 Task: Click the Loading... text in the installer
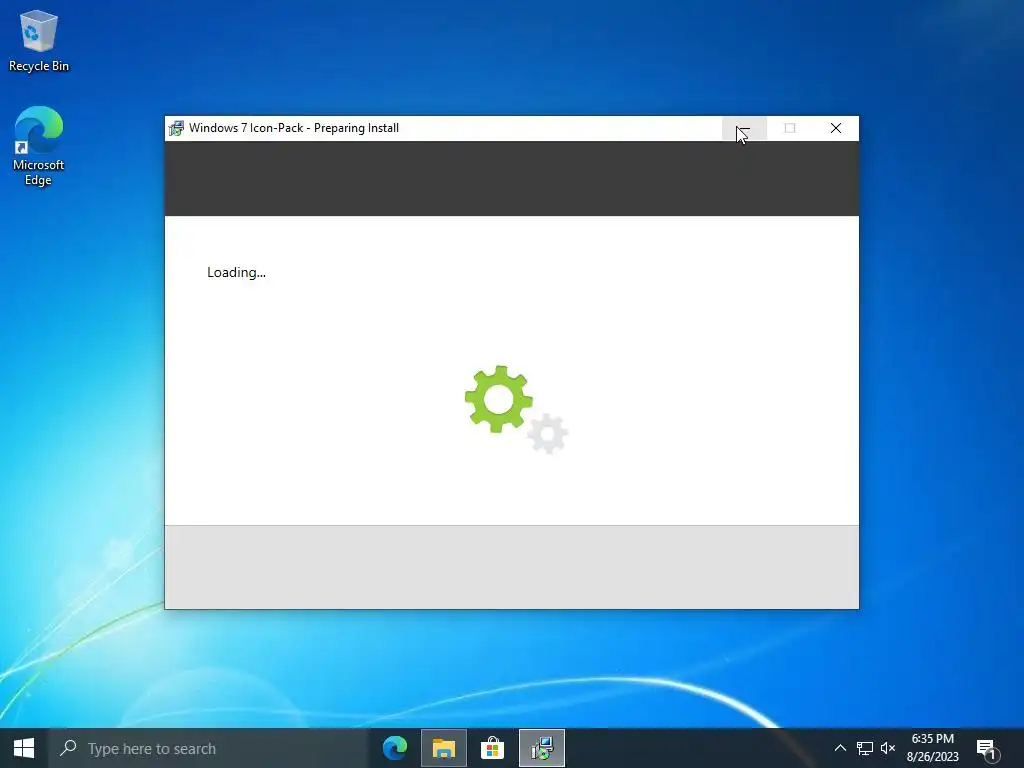tap(236, 272)
